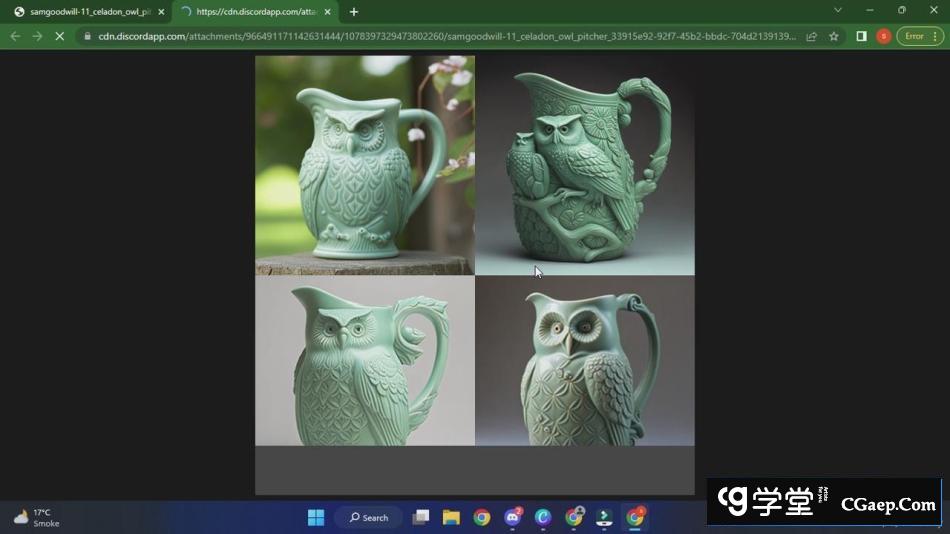Screen dimensions: 950x534
Task: Go back to the previous page
Action: (14, 36)
